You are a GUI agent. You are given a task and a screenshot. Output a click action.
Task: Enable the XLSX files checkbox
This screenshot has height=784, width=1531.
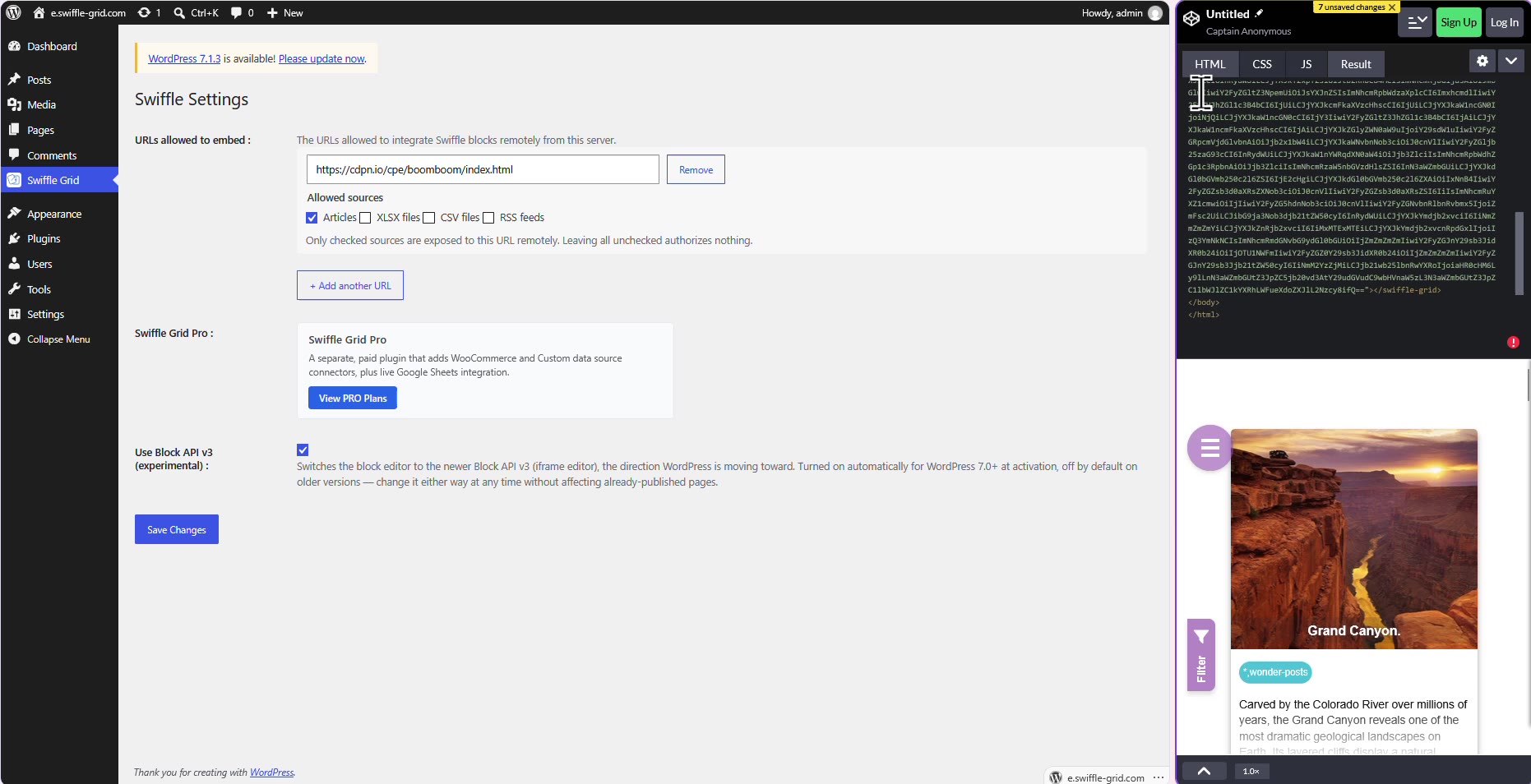pyautogui.click(x=365, y=218)
